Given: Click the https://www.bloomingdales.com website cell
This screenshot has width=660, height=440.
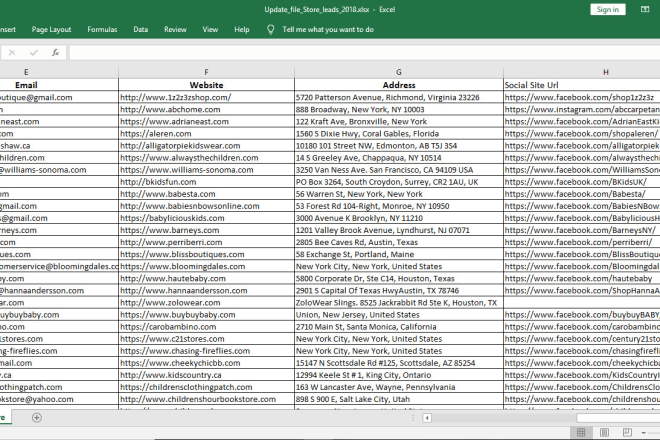Looking at the screenshot, I should [206, 267].
